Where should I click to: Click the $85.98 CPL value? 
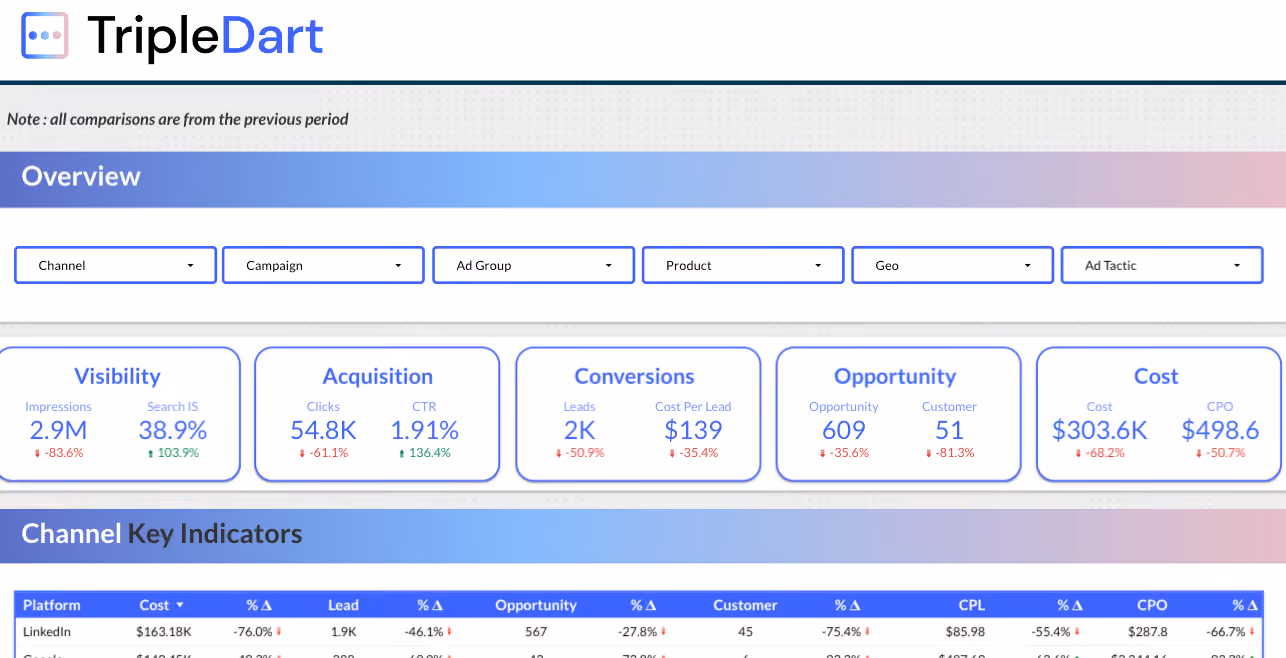(964, 632)
